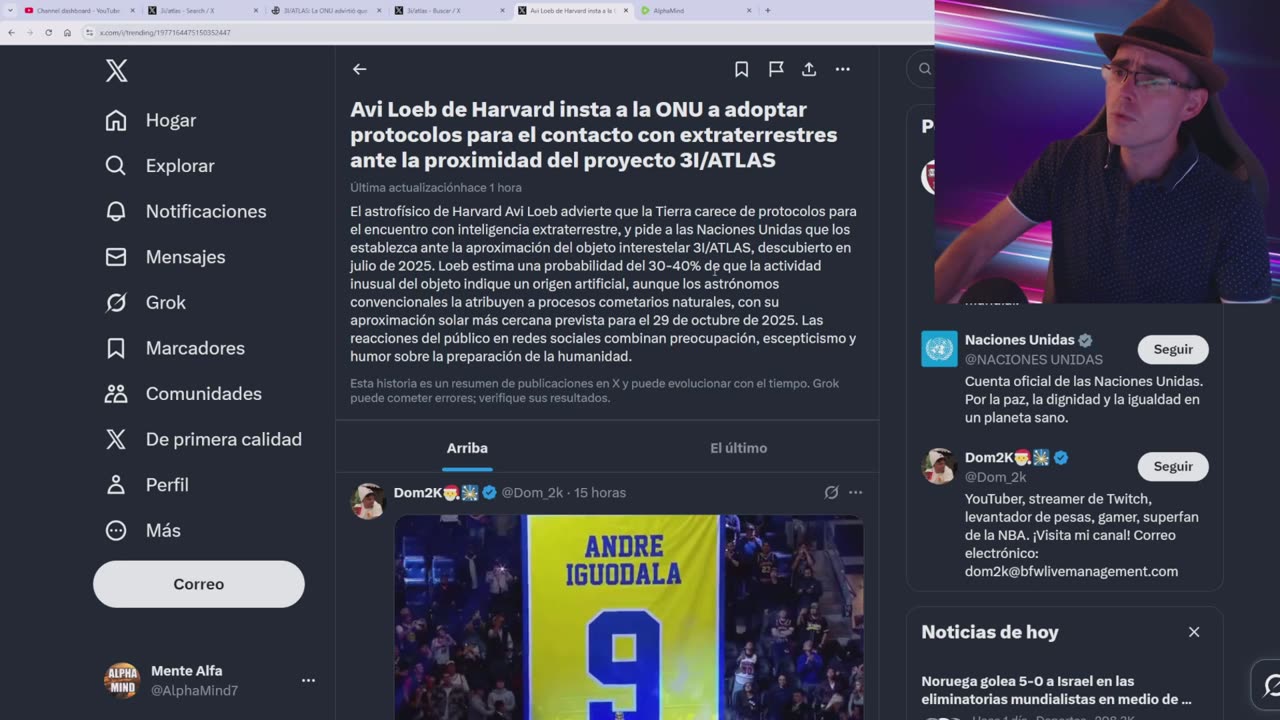The height and width of the screenshot is (720, 1280).
Task: Click the De primera calidad X icon
Action: click(x=116, y=439)
